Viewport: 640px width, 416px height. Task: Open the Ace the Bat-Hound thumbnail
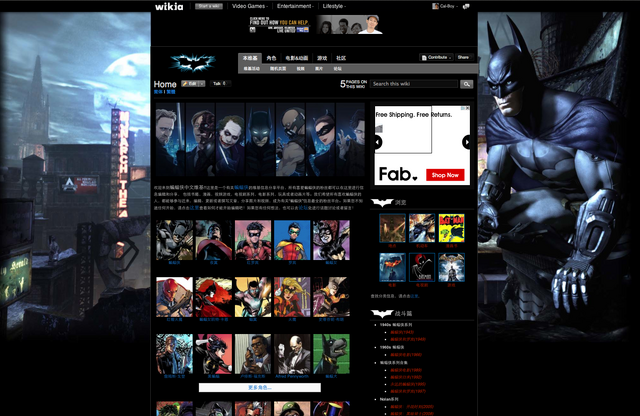[x=331, y=354]
